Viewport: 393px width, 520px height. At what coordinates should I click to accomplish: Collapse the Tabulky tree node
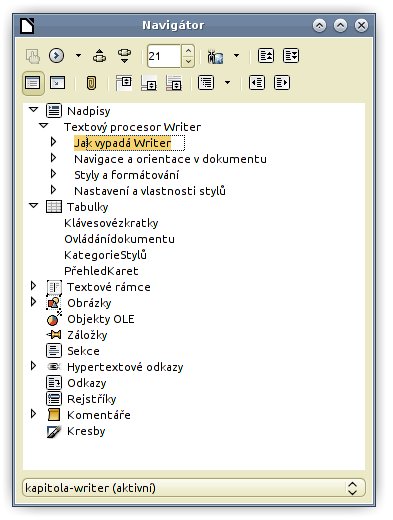33,205
